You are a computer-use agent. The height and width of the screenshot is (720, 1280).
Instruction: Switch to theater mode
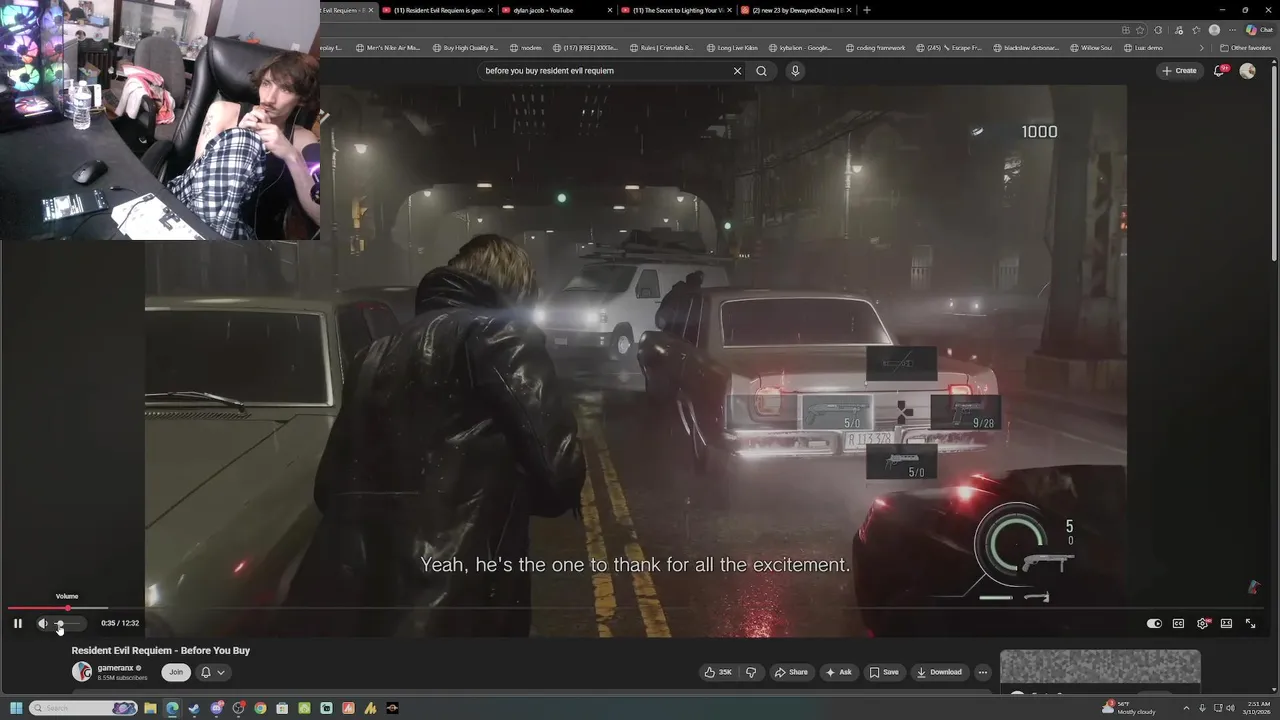[1226, 623]
